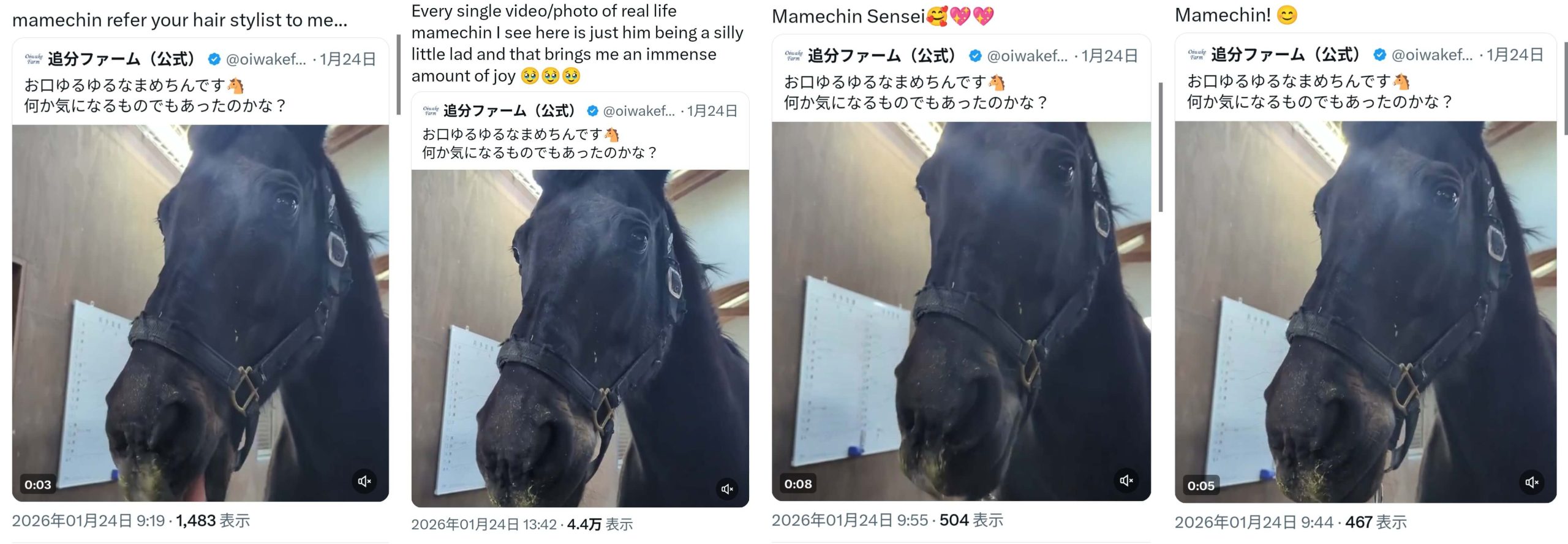The image size is (1568, 544).
Task: View the 1,483 表示 count
Action: (213, 521)
